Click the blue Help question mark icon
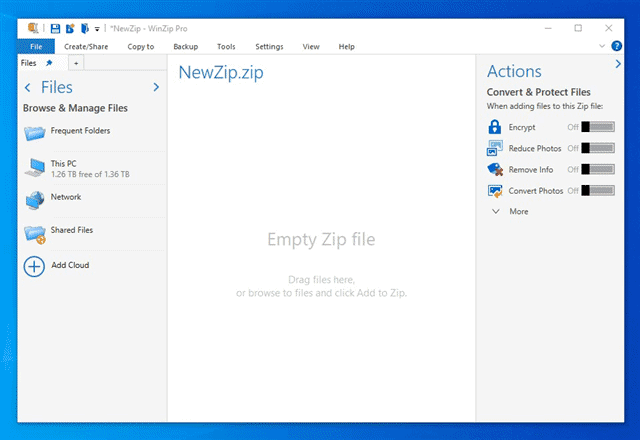The width and height of the screenshot is (640, 440). [x=616, y=46]
